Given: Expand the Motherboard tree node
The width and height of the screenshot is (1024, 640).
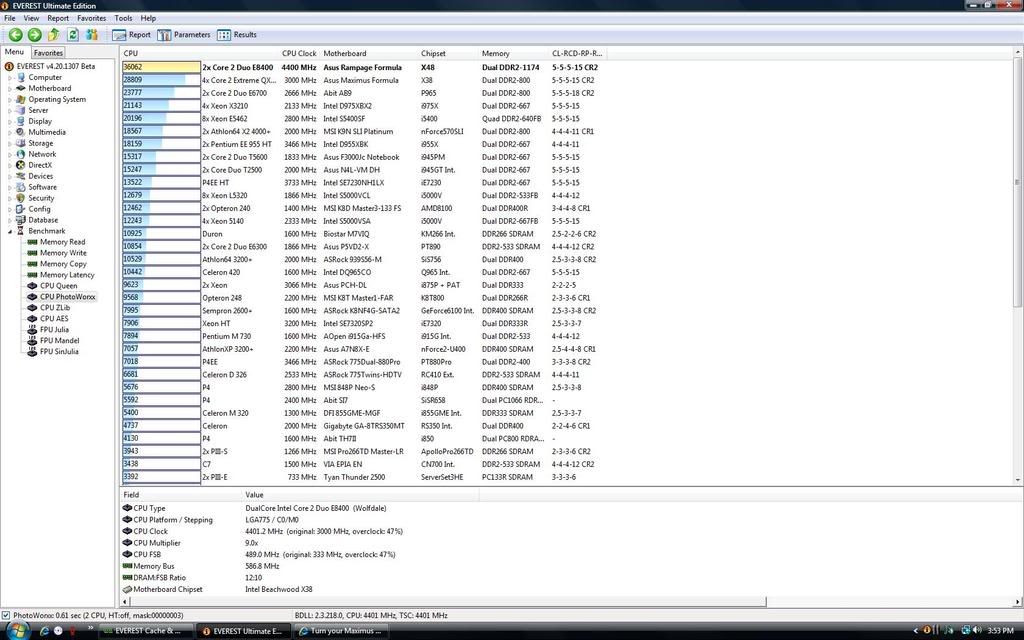Looking at the screenshot, I should click(10, 89).
